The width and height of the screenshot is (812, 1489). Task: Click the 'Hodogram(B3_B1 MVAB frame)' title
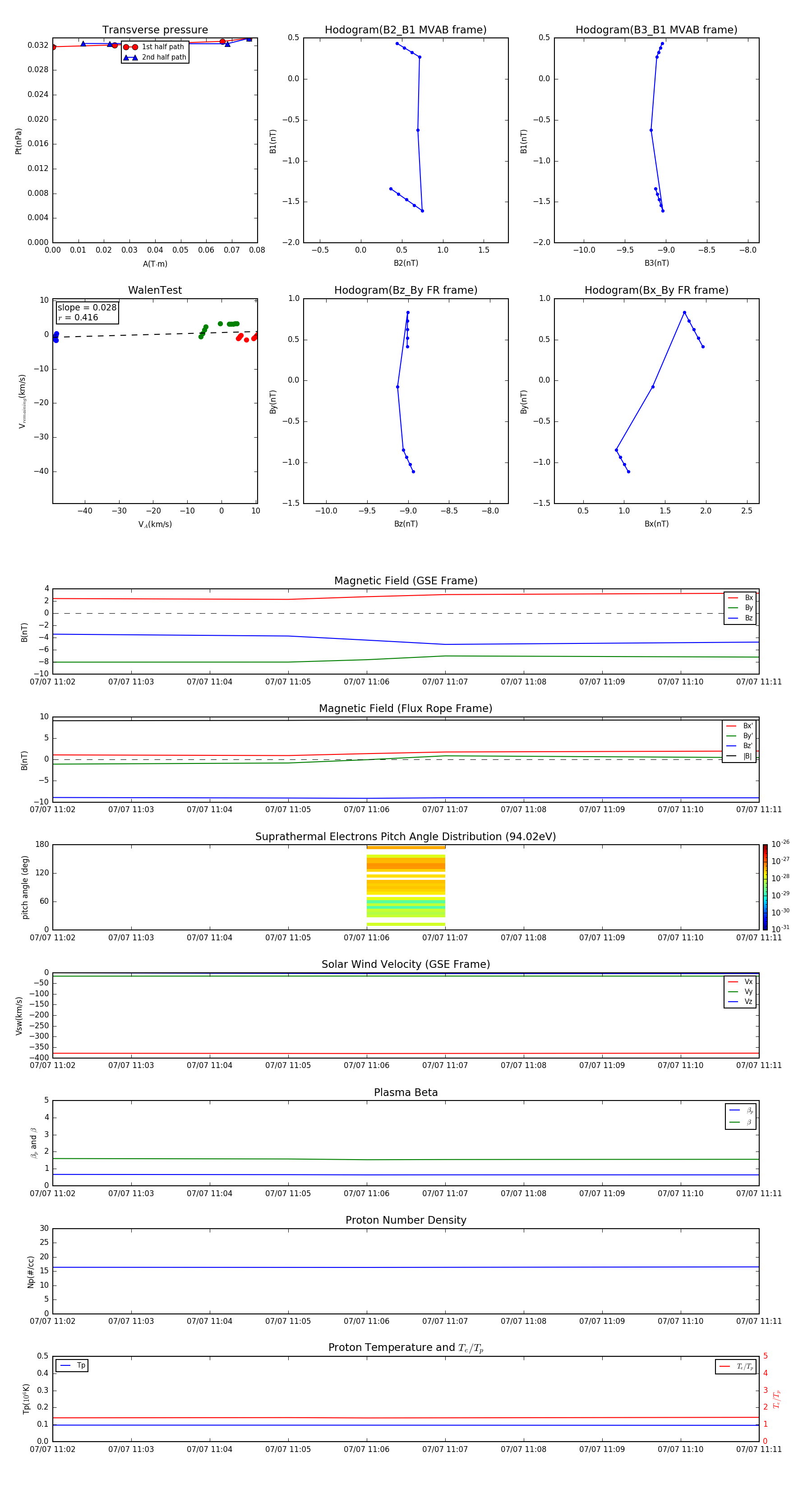656,30
